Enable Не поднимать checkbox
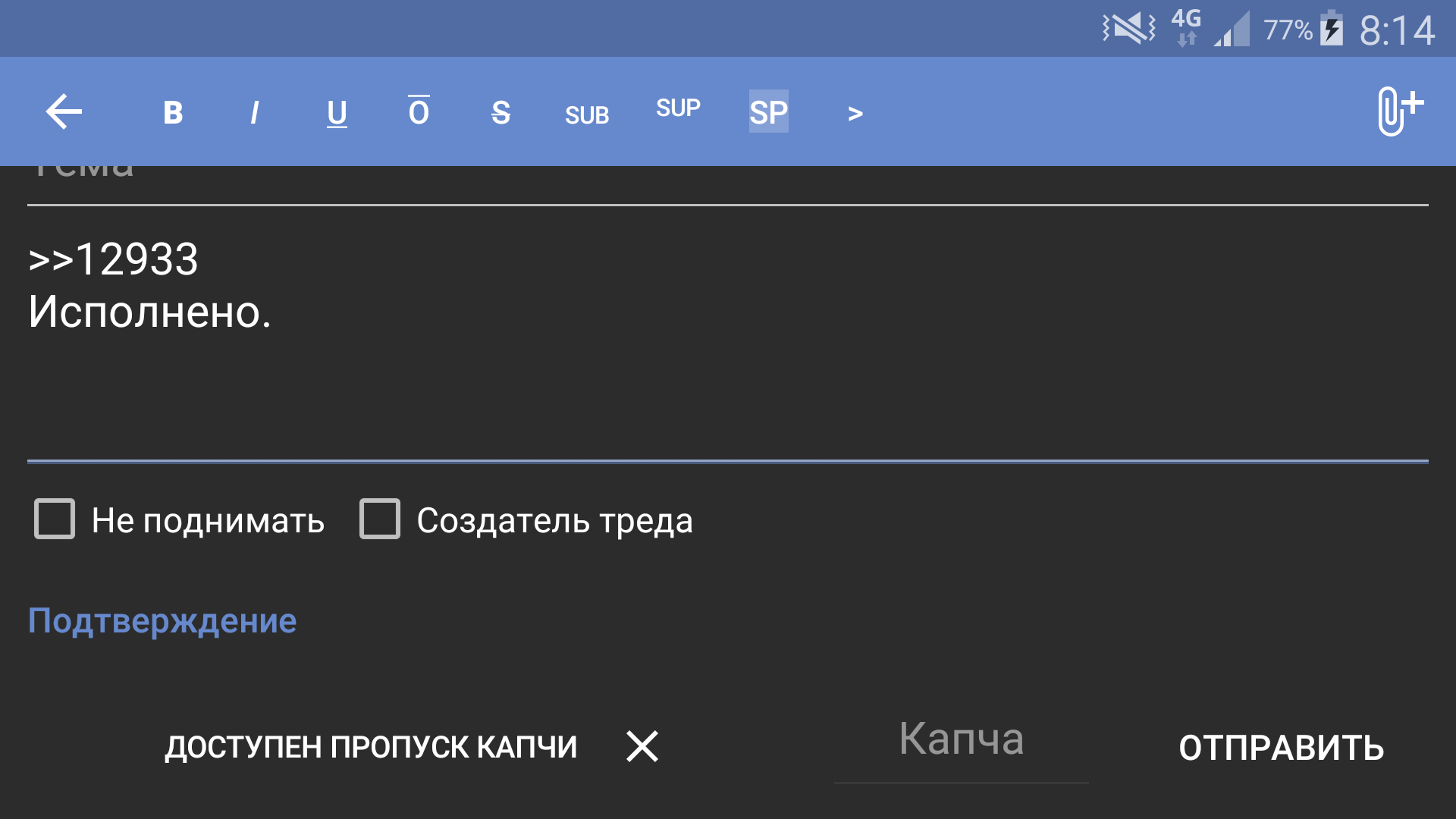This screenshot has height=819, width=1456. 55,519
